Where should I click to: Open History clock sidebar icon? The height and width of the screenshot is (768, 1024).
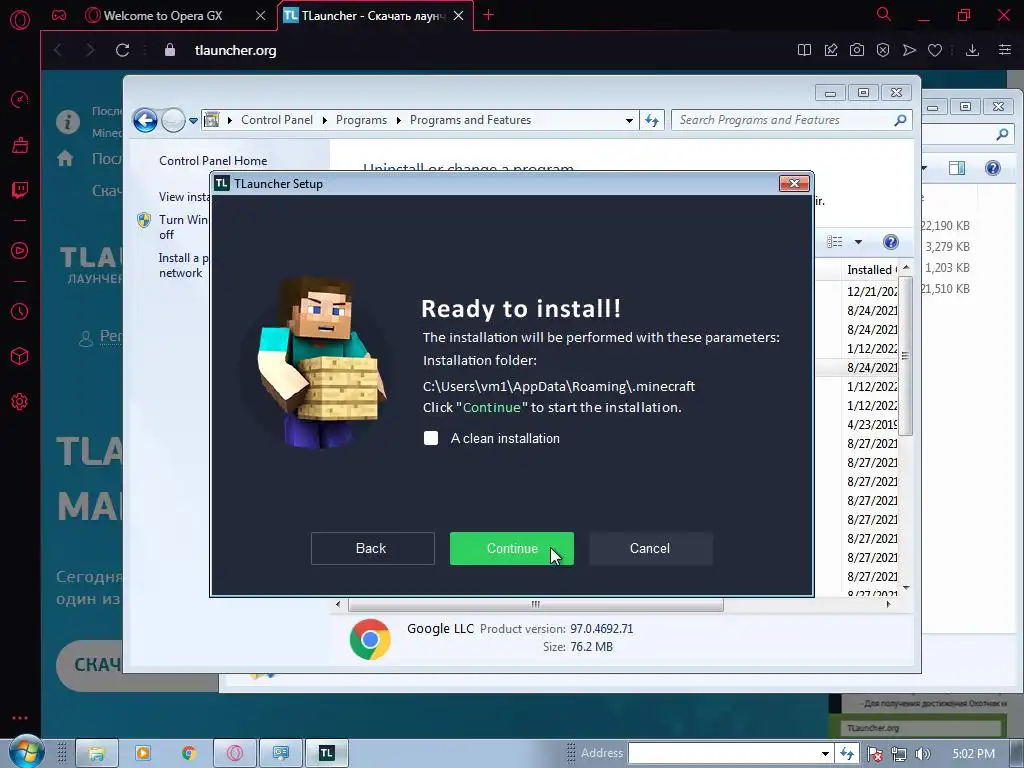pos(20,312)
